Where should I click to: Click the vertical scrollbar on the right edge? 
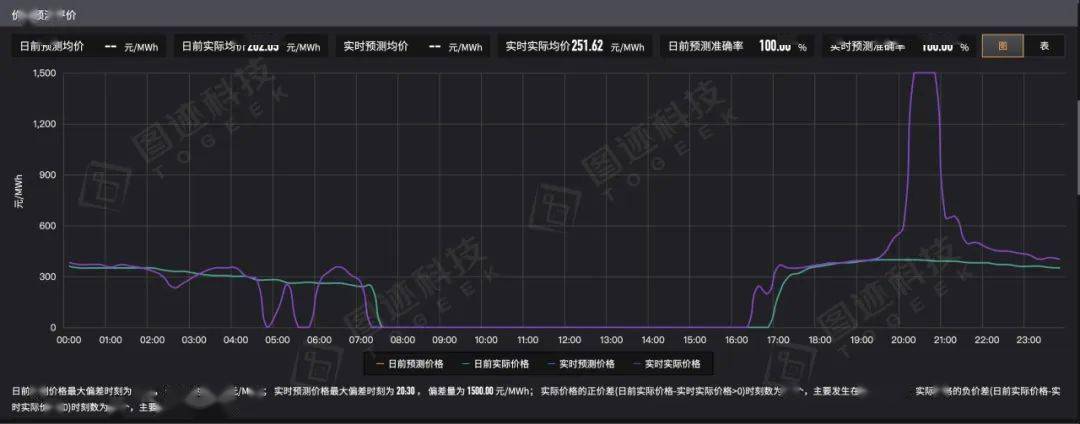(1076, 150)
